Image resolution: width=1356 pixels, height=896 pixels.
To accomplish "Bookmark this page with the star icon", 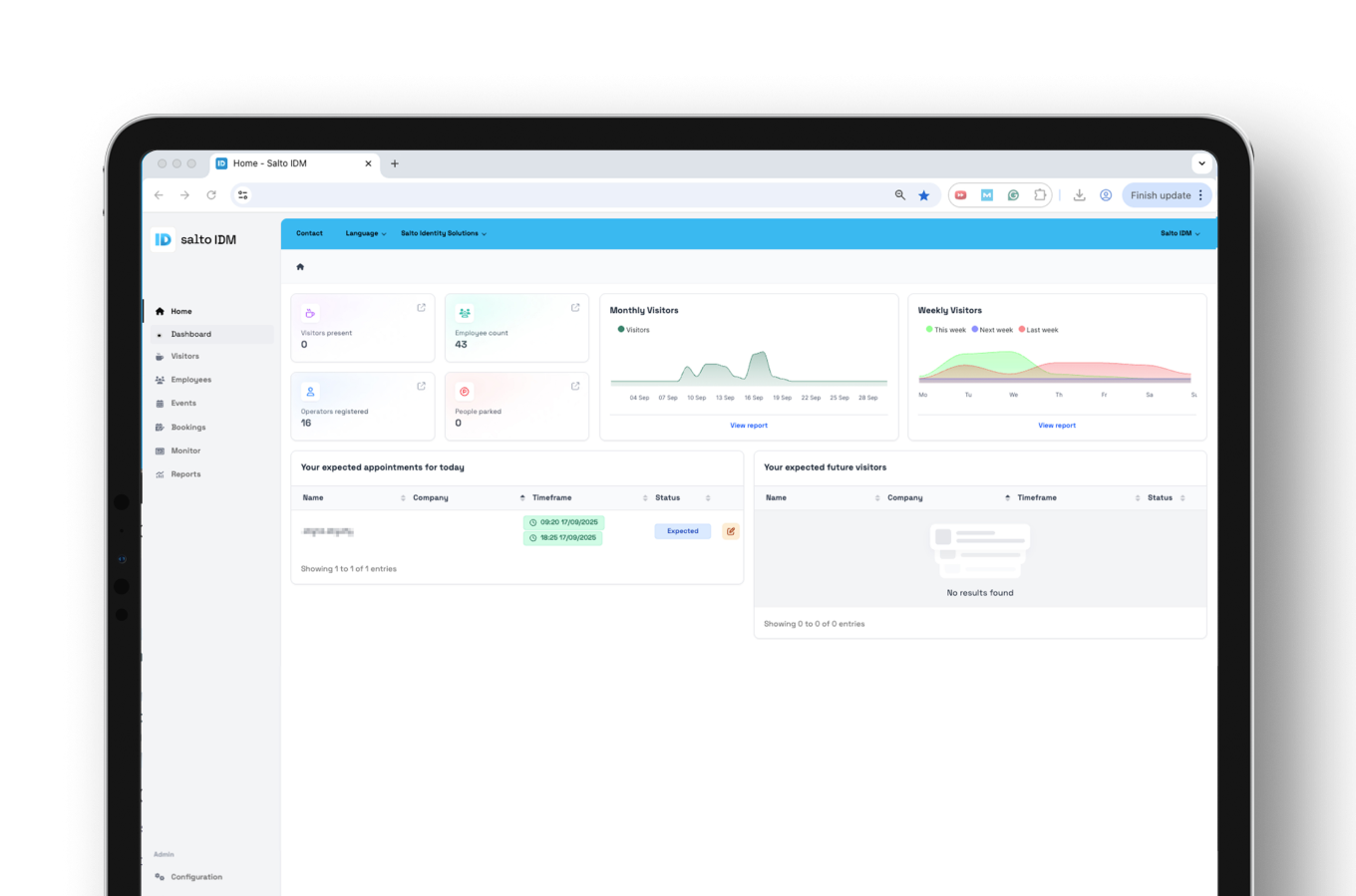I will click(x=924, y=195).
